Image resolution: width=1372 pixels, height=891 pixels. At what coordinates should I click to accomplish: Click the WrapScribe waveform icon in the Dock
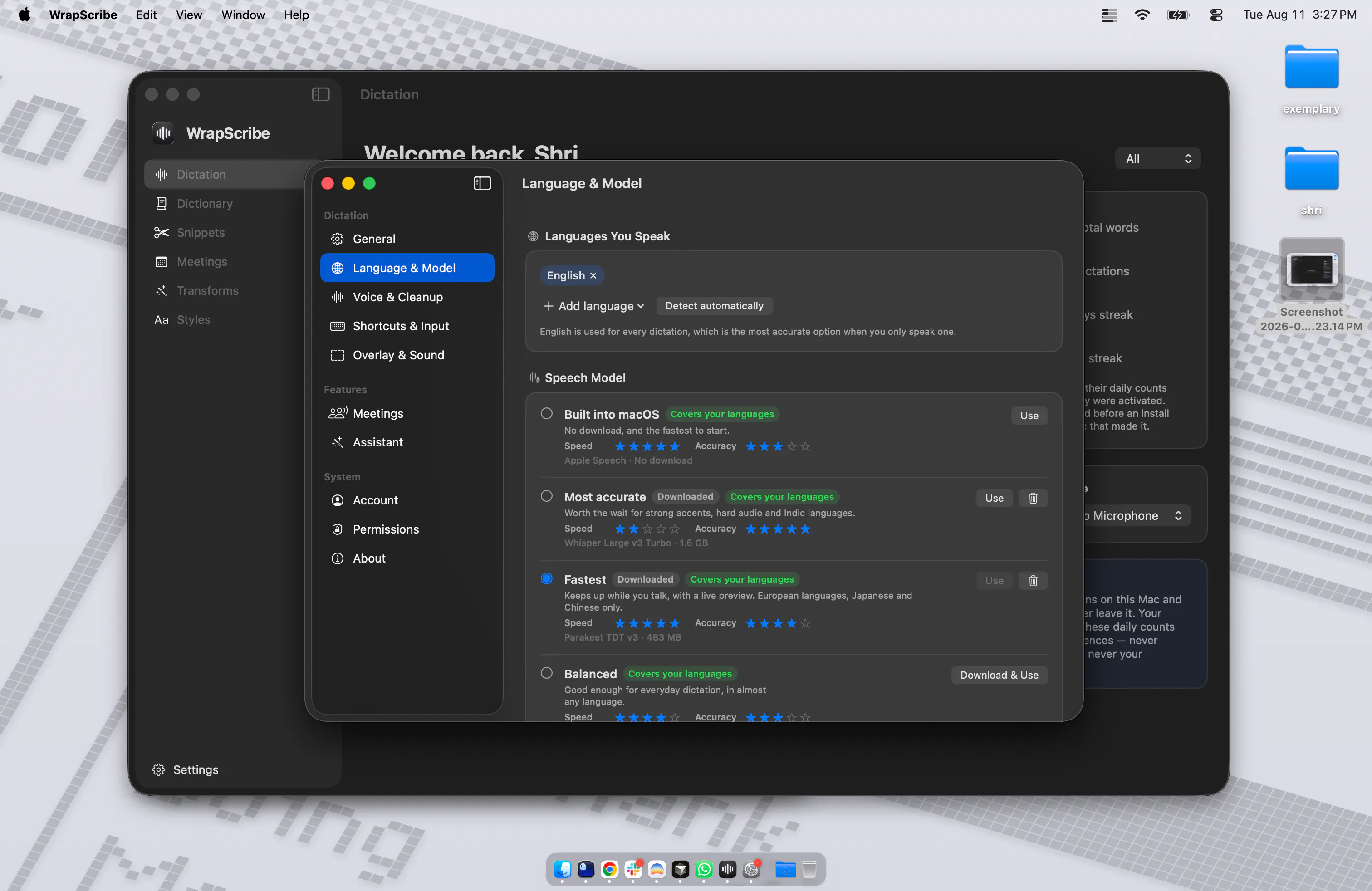pyautogui.click(x=727, y=868)
